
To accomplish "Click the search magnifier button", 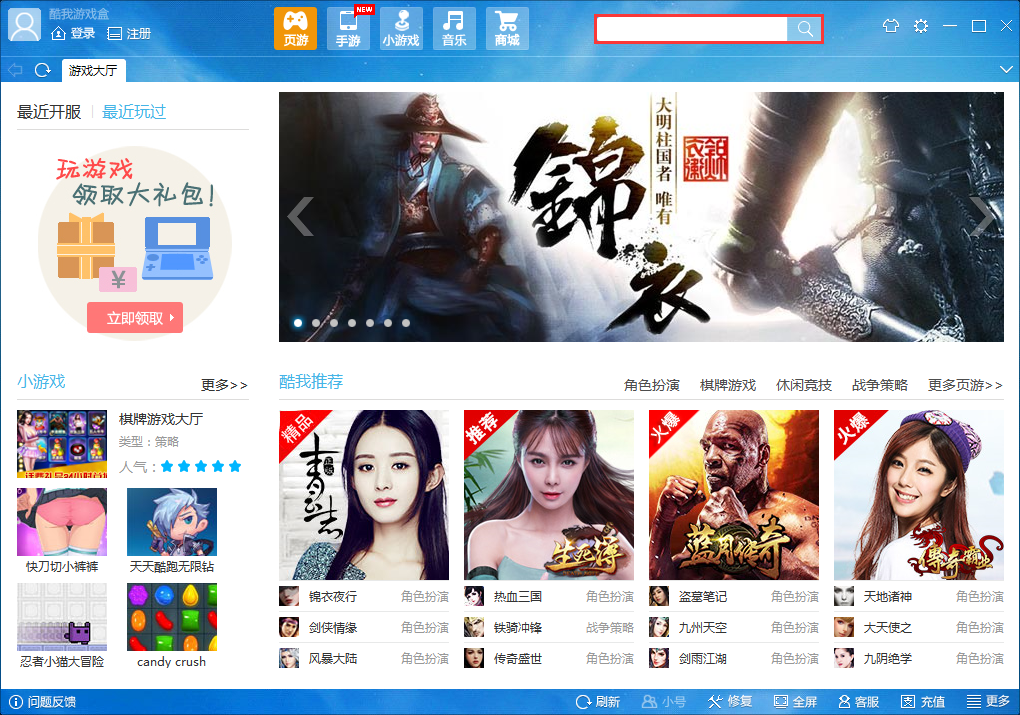I will coord(805,29).
